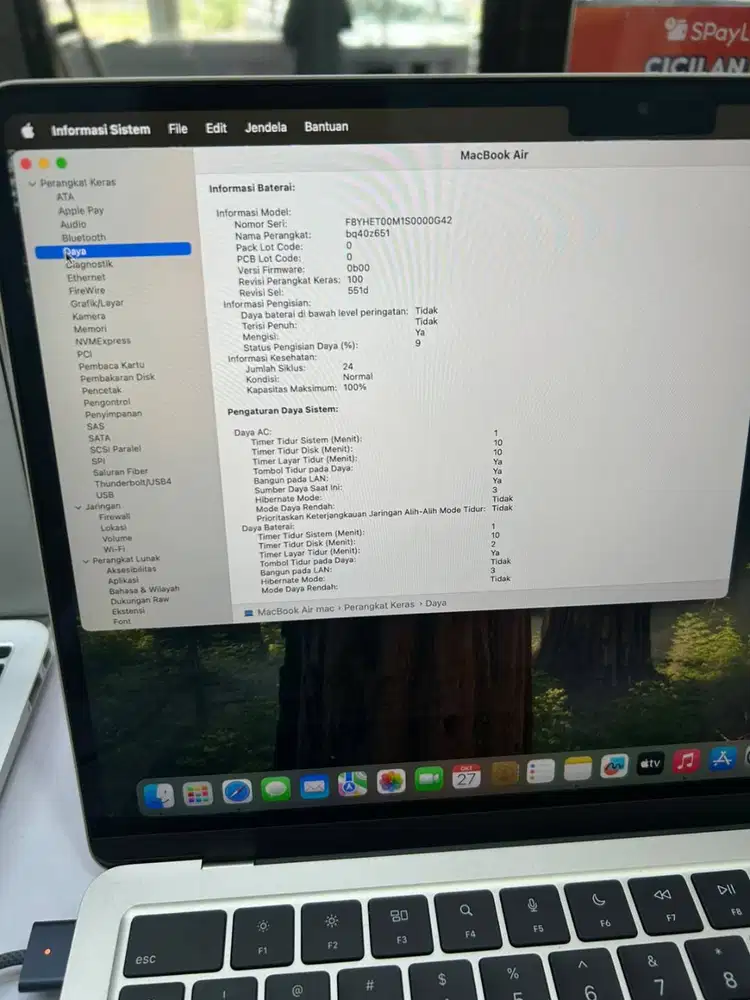Select Diagnostik in the sidebar
The image size is (750, 1000).
[89, 264]
